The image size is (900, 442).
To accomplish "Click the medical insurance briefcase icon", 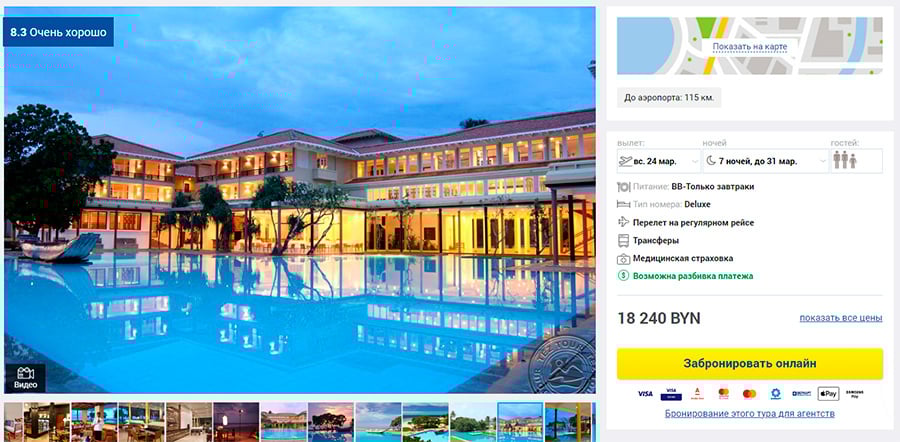I will (x=623, y=259).
